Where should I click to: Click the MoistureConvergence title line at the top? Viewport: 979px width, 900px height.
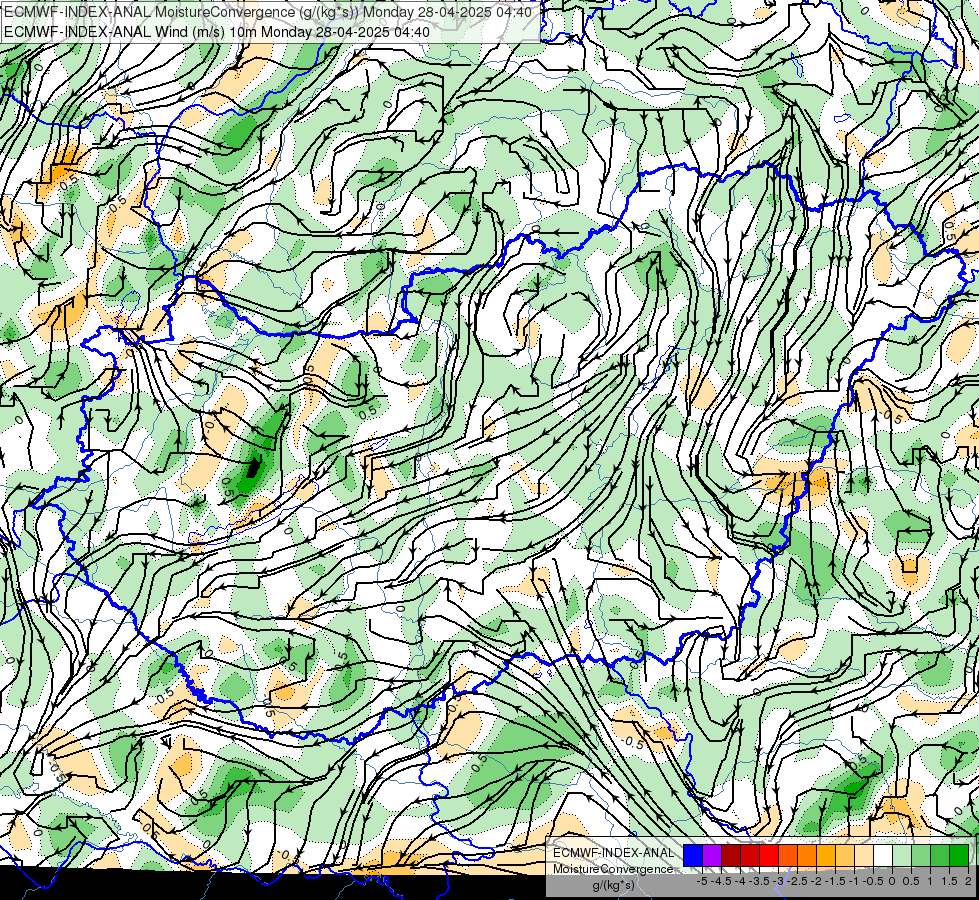pyautogui.click(x=268, y=12)
